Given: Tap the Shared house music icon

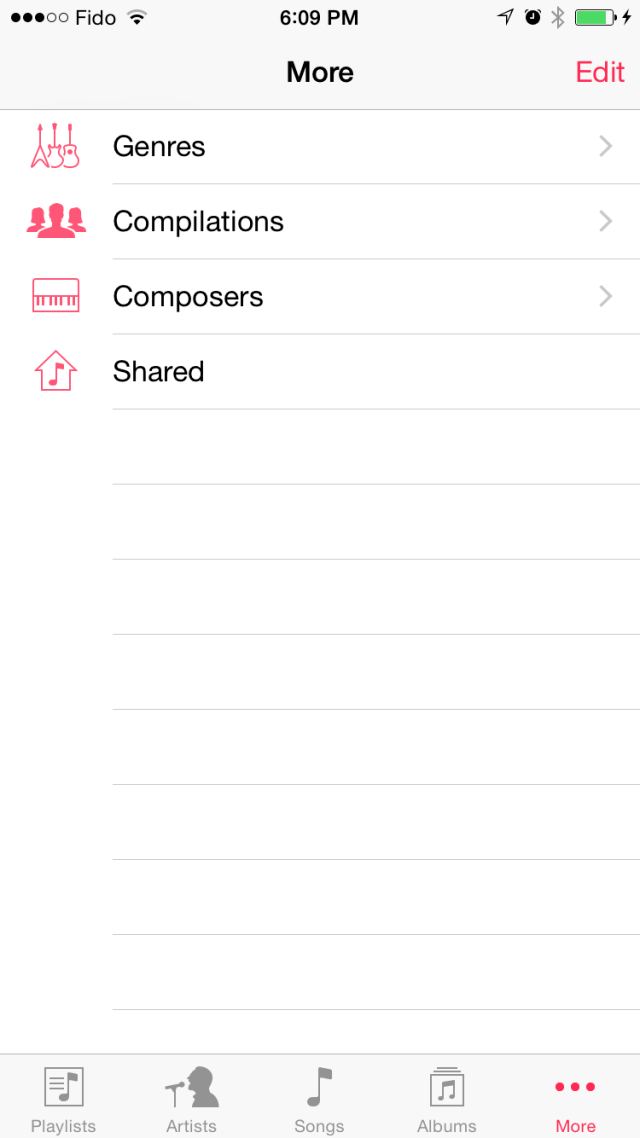Looking at the screenshot, I should point(55,371).
